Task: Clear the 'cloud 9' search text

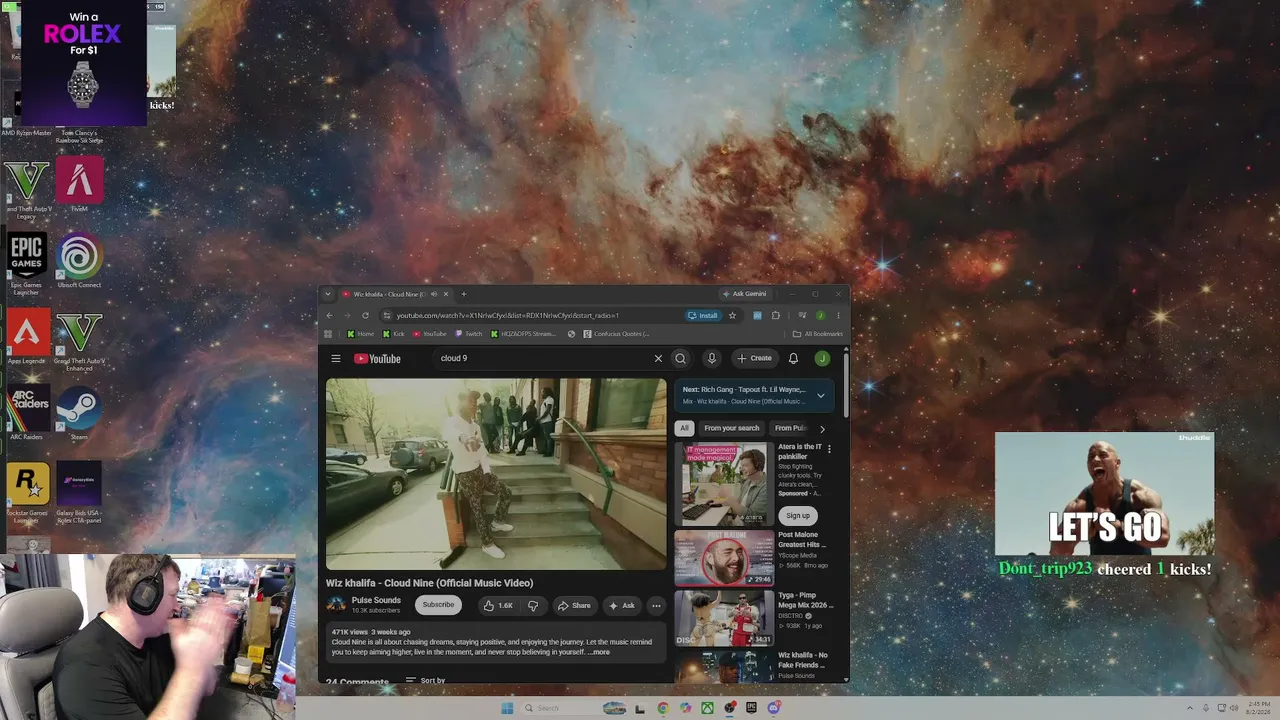Action: [658, 359]
